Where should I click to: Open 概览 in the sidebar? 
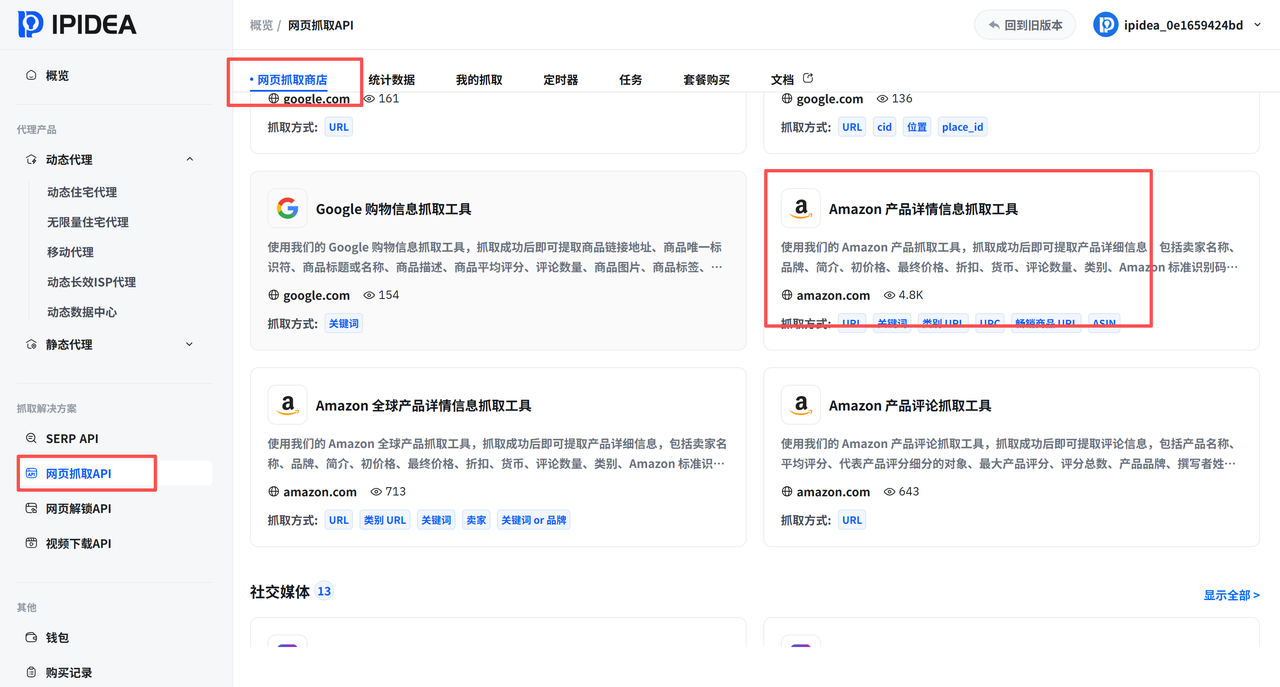pos(58,75)
